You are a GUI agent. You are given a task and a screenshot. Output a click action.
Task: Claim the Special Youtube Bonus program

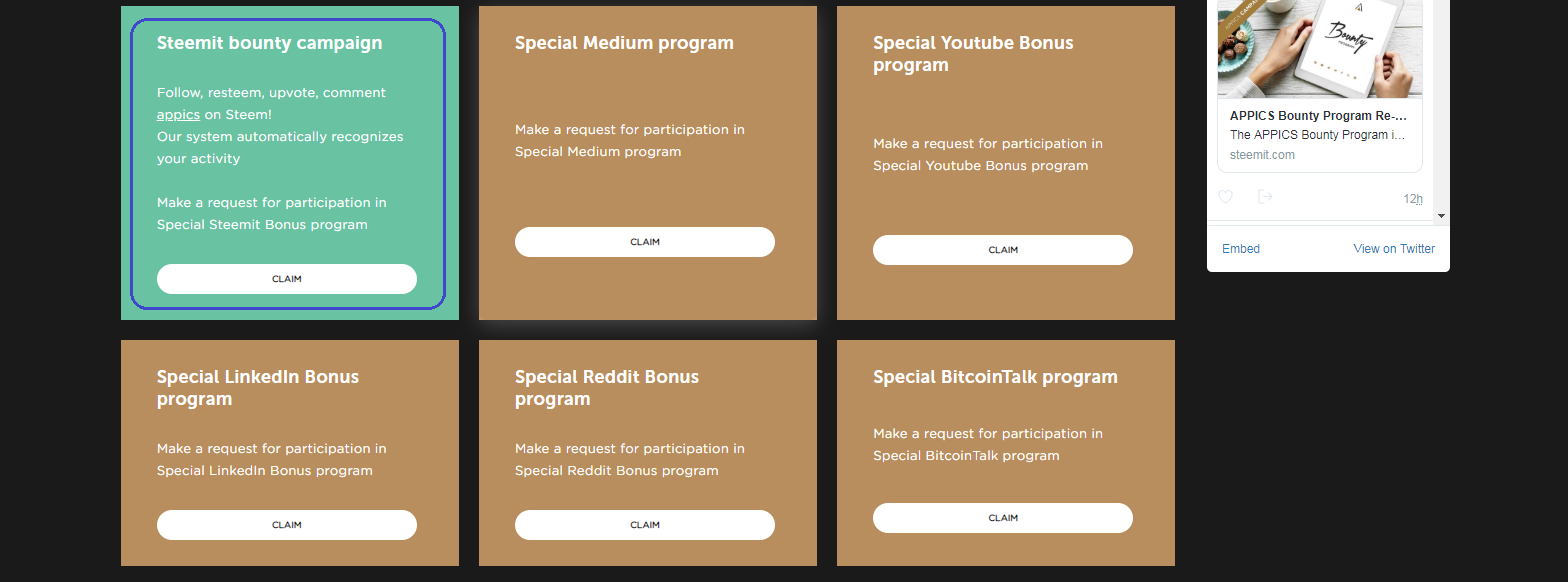(x=1003, y=250)
